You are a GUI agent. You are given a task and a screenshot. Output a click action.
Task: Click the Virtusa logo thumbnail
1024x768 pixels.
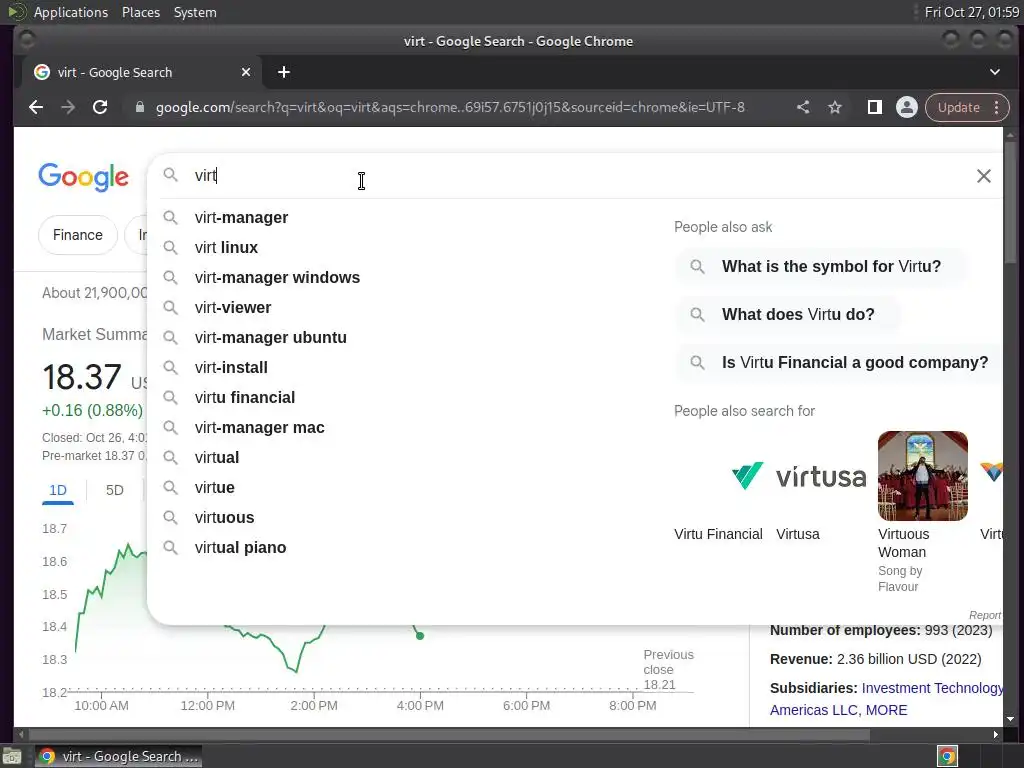(x=821, y=476)
